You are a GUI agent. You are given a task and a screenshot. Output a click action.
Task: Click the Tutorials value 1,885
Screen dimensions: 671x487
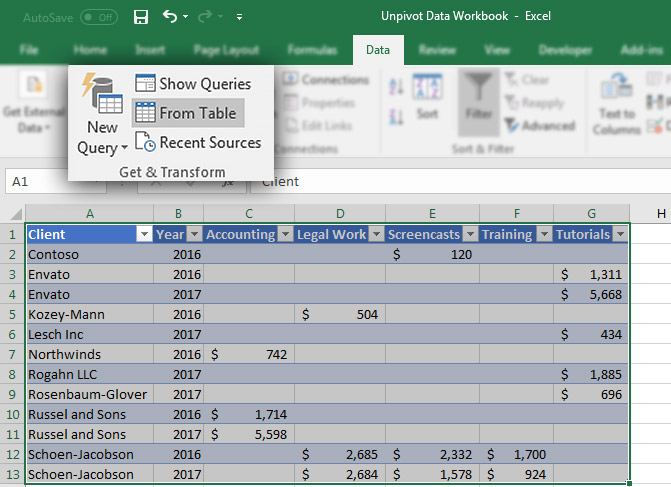pyautogui.click(x=591, y=374)
